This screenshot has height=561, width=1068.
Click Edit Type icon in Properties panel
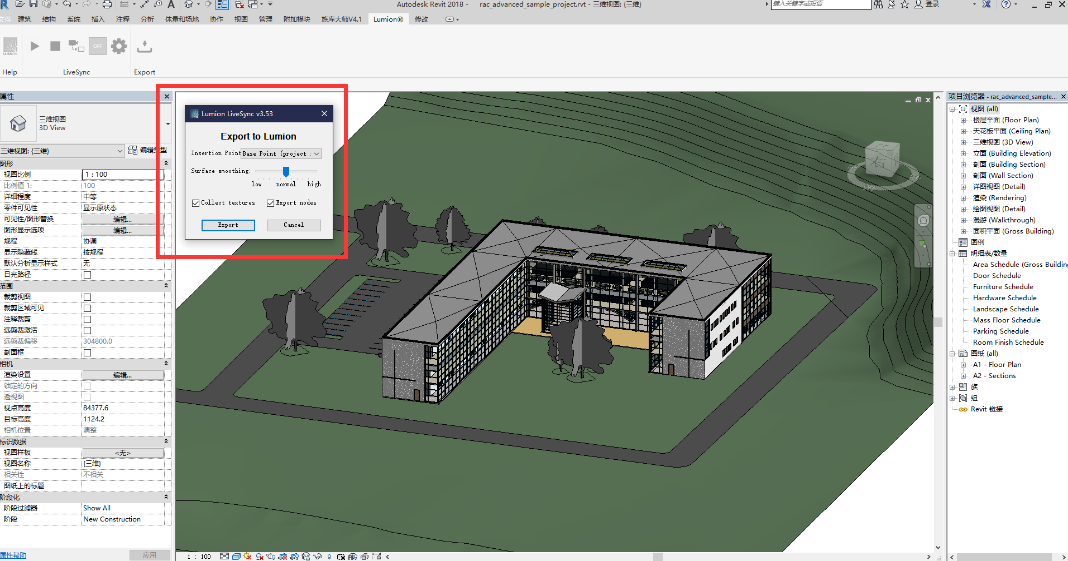coord(133,150)
